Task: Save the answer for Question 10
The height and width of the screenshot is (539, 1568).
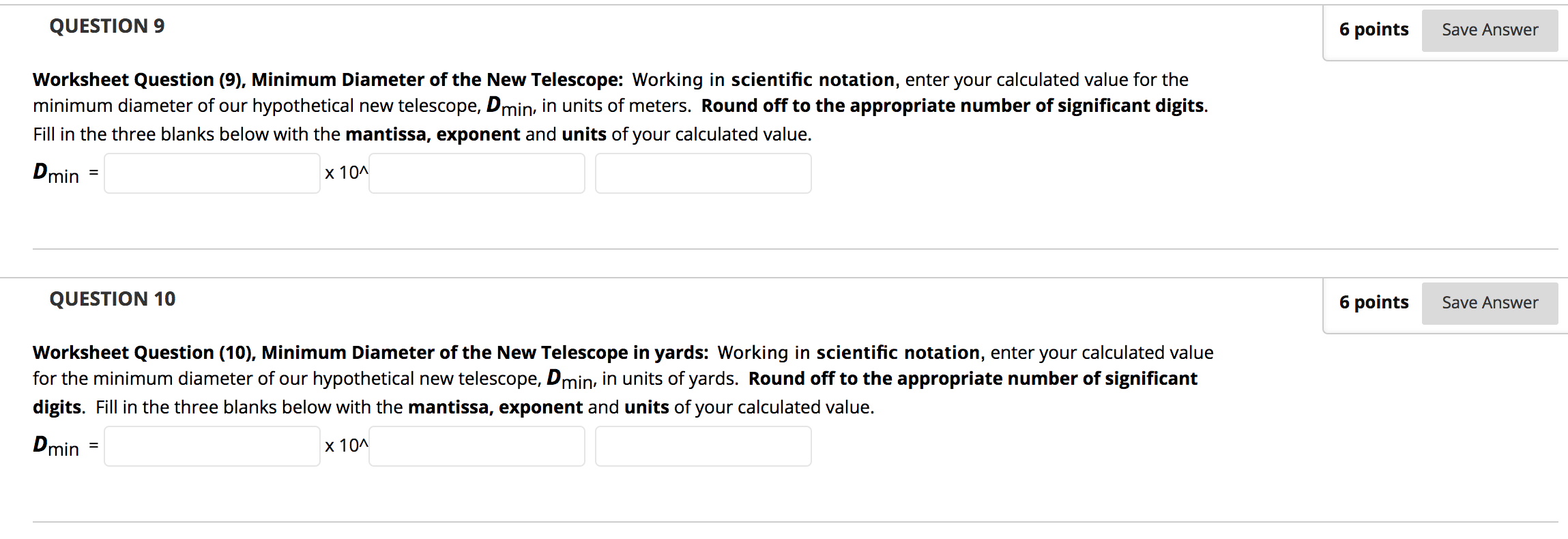Action: 1490,303
